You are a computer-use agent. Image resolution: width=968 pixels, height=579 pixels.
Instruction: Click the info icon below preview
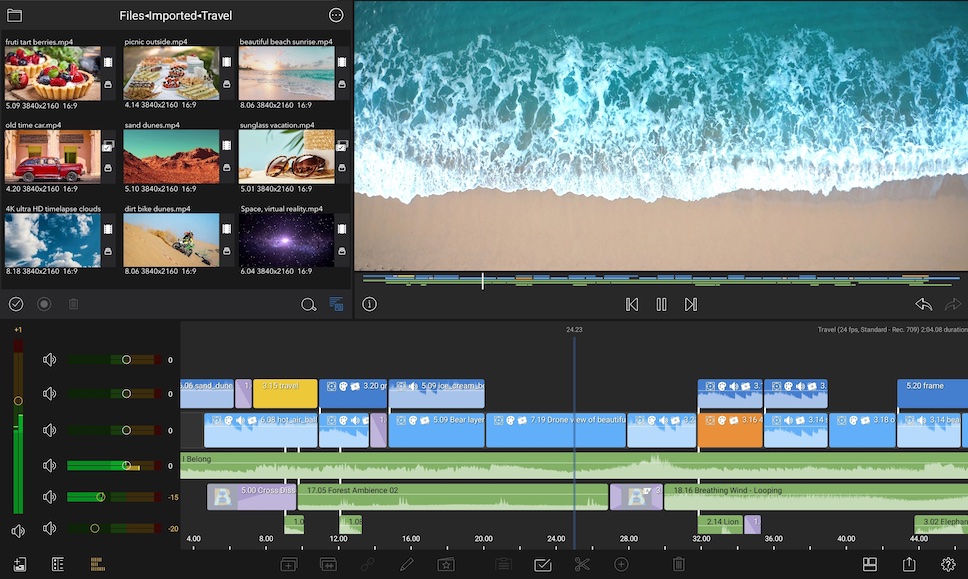tap(370, 304)
